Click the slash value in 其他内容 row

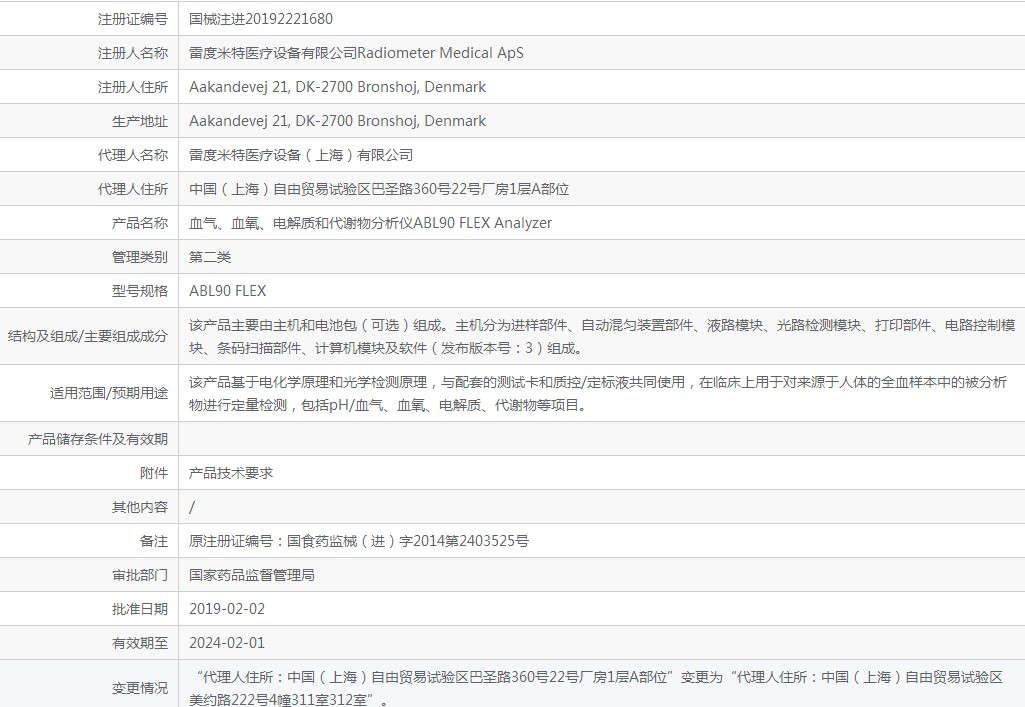[192, 507]
